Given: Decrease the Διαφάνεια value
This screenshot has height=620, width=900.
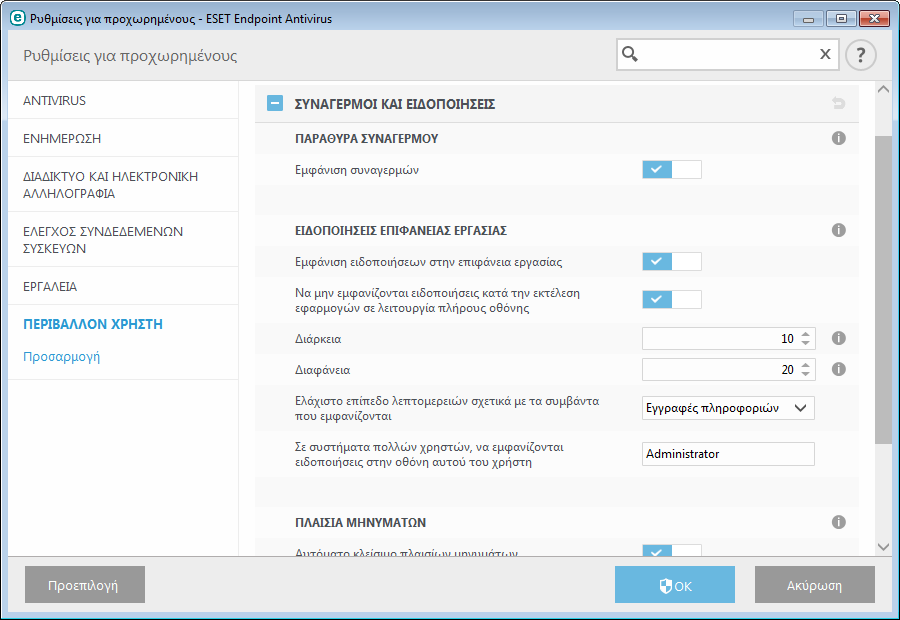Looking at the screenshot, I should pos(805,374).
